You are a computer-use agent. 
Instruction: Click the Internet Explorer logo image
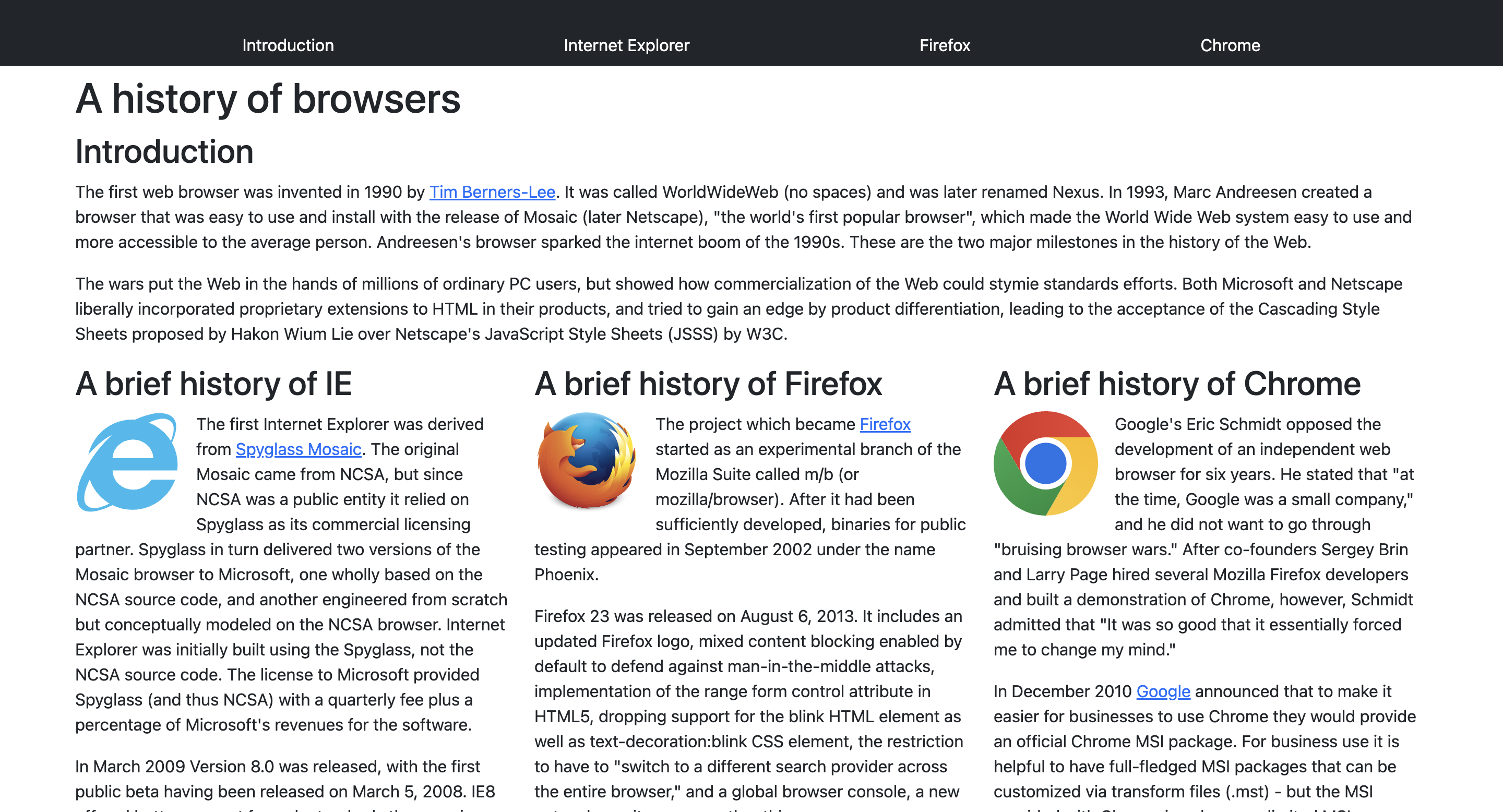tap(127, 462)
